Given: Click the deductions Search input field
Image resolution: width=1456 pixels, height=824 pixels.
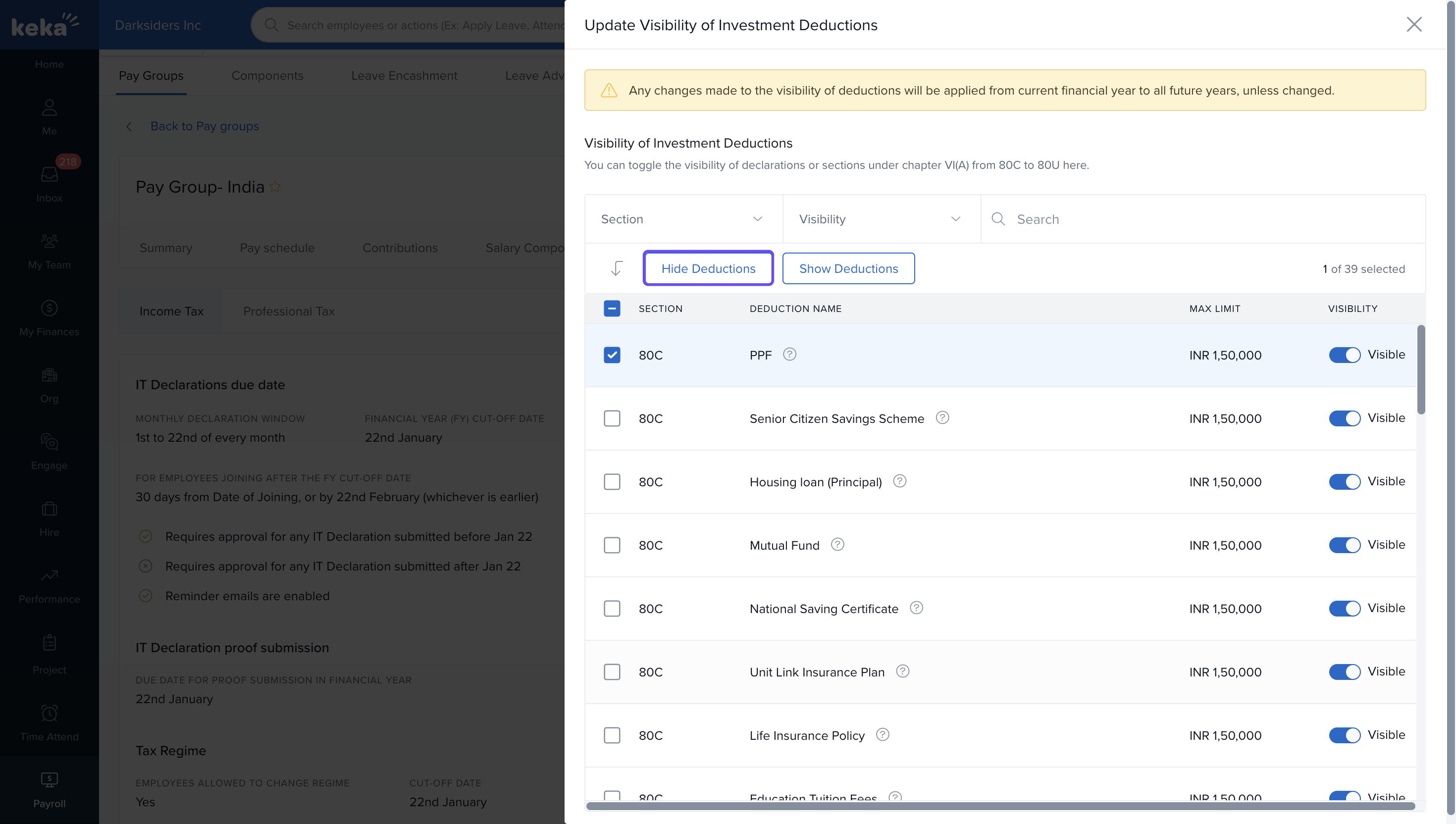Looking at the screenshot, I should pyautogui.click(x=1211, y=219).
